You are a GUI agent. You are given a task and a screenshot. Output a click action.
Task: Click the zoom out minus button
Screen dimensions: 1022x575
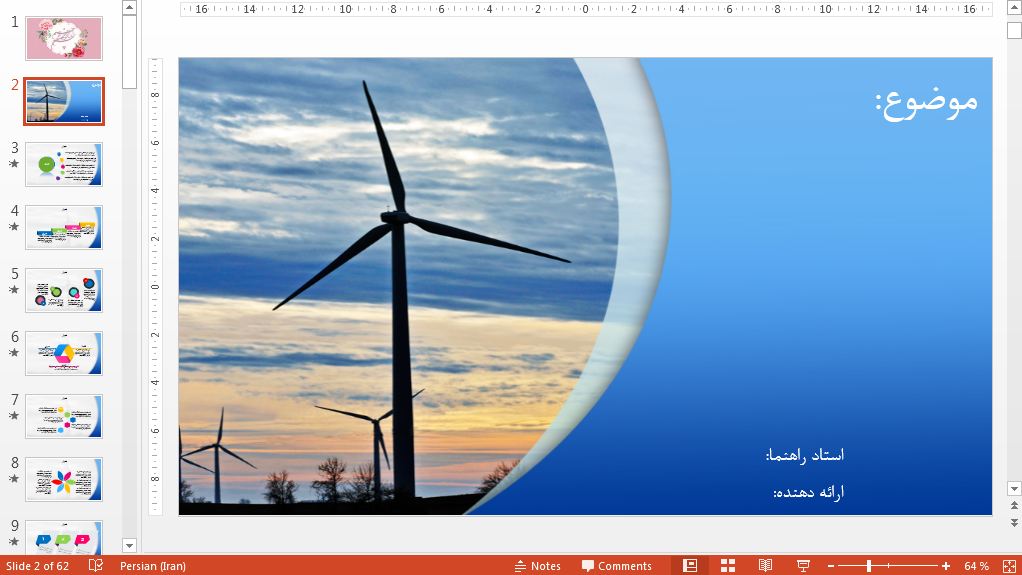coord(831,566)
